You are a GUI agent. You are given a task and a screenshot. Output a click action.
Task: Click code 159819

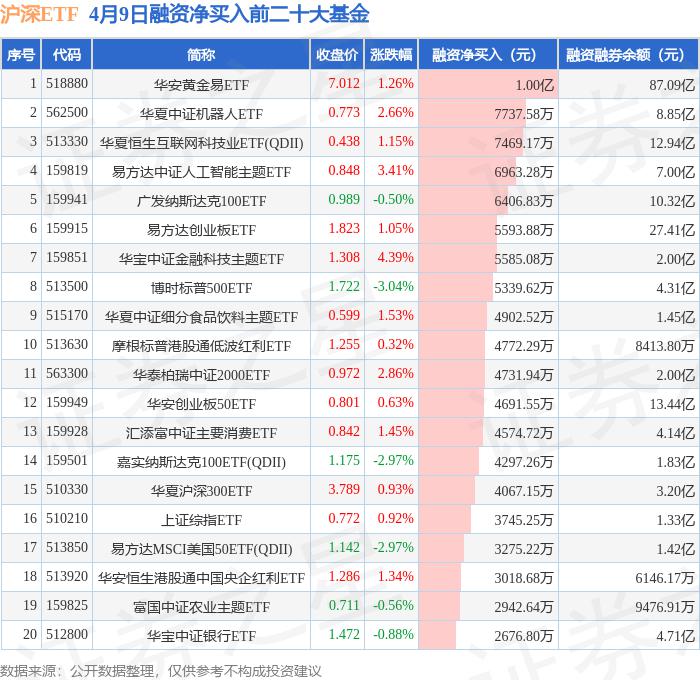[67, 171]
